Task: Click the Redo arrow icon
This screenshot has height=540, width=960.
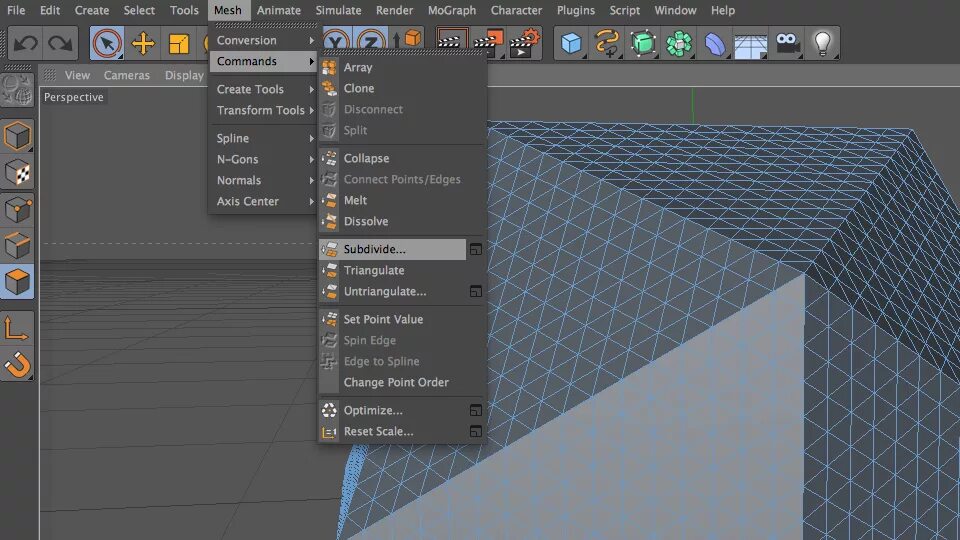Action: click(60, 43)
